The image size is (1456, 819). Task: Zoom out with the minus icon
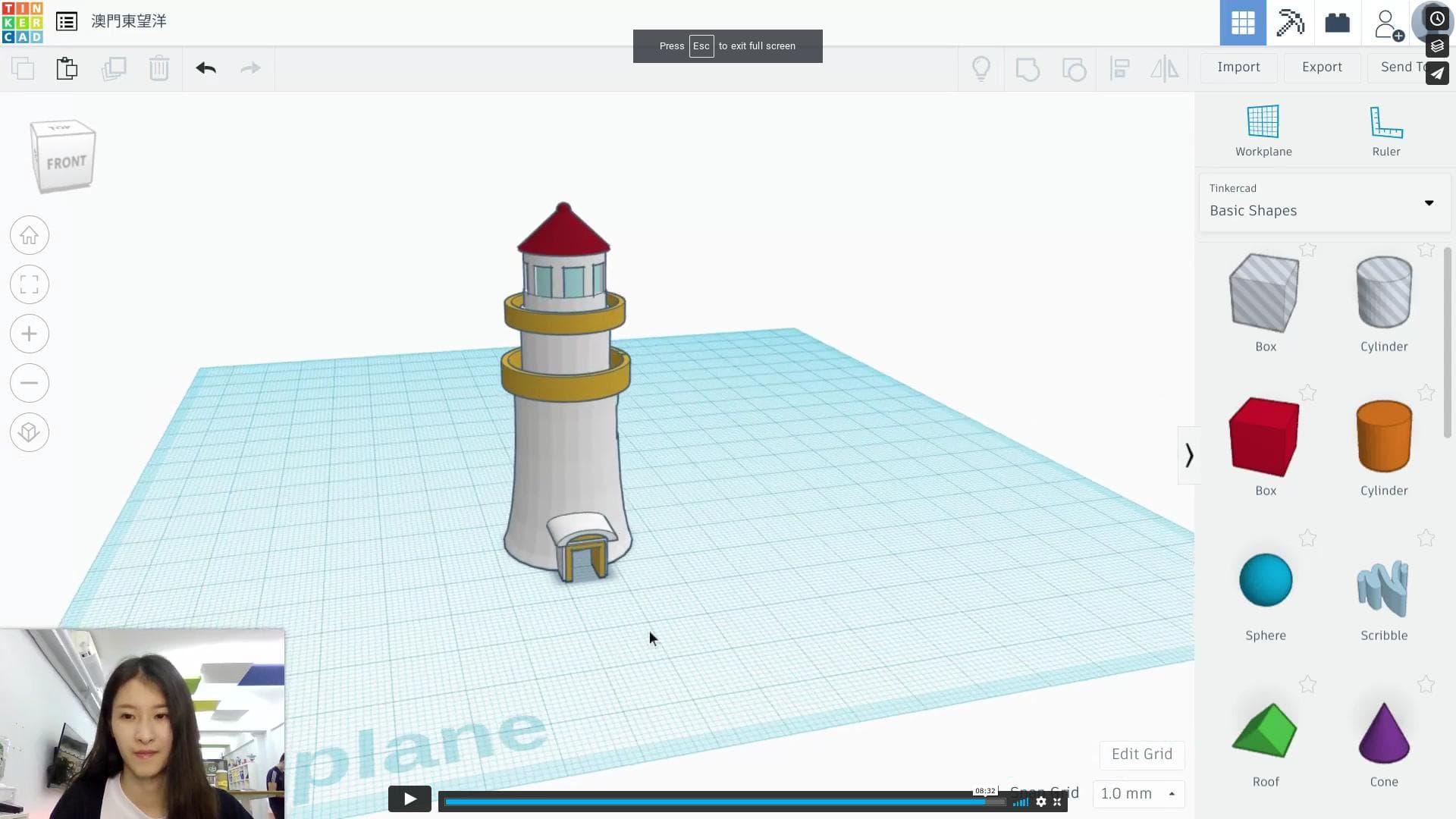click(x=30, y=384)
